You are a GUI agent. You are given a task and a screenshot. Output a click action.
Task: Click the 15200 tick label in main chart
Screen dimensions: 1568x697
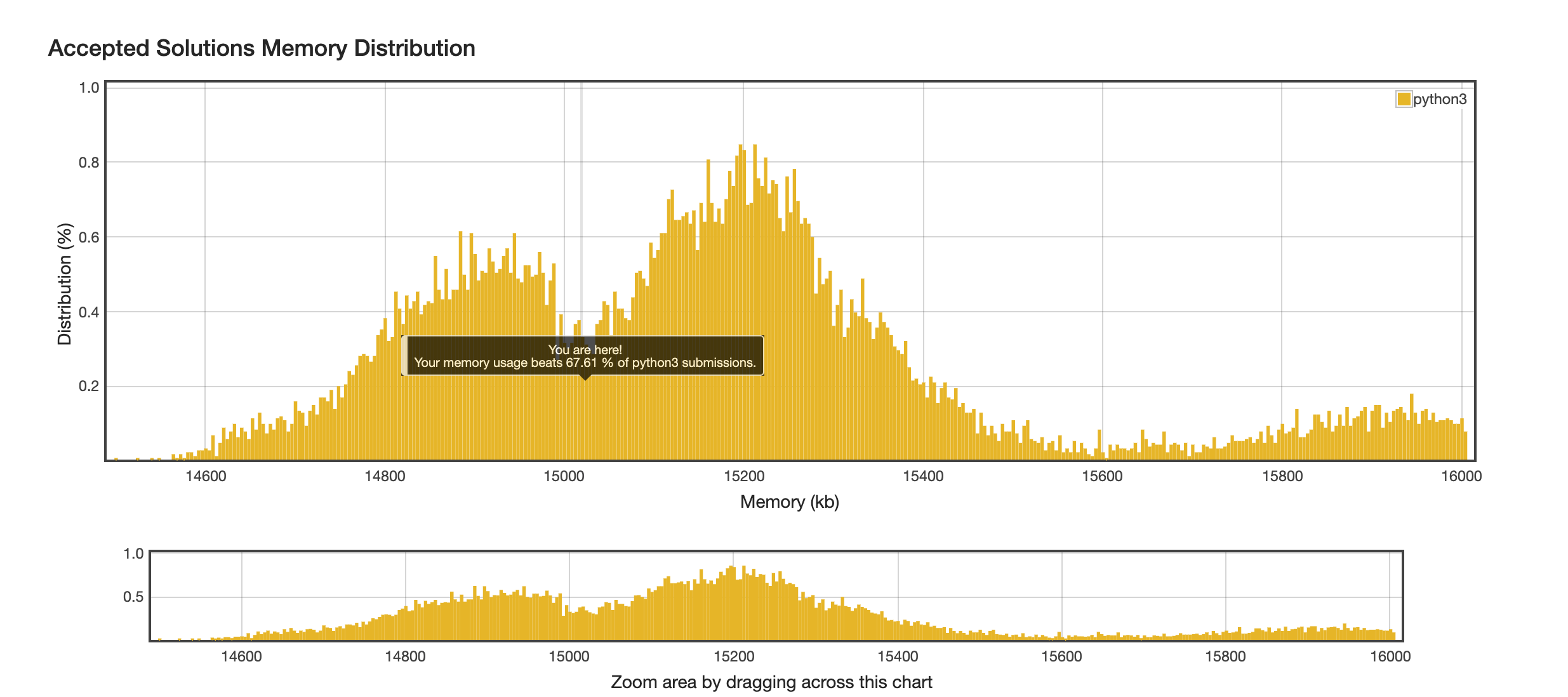pos(743,476)
